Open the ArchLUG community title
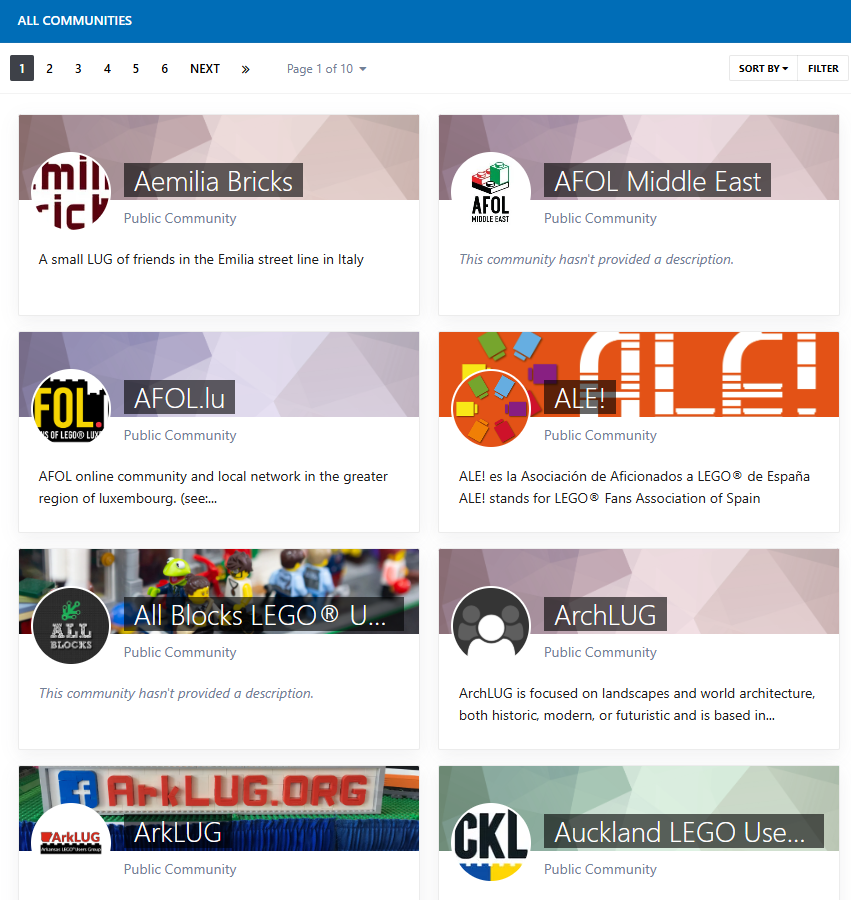 click(605, 615)
